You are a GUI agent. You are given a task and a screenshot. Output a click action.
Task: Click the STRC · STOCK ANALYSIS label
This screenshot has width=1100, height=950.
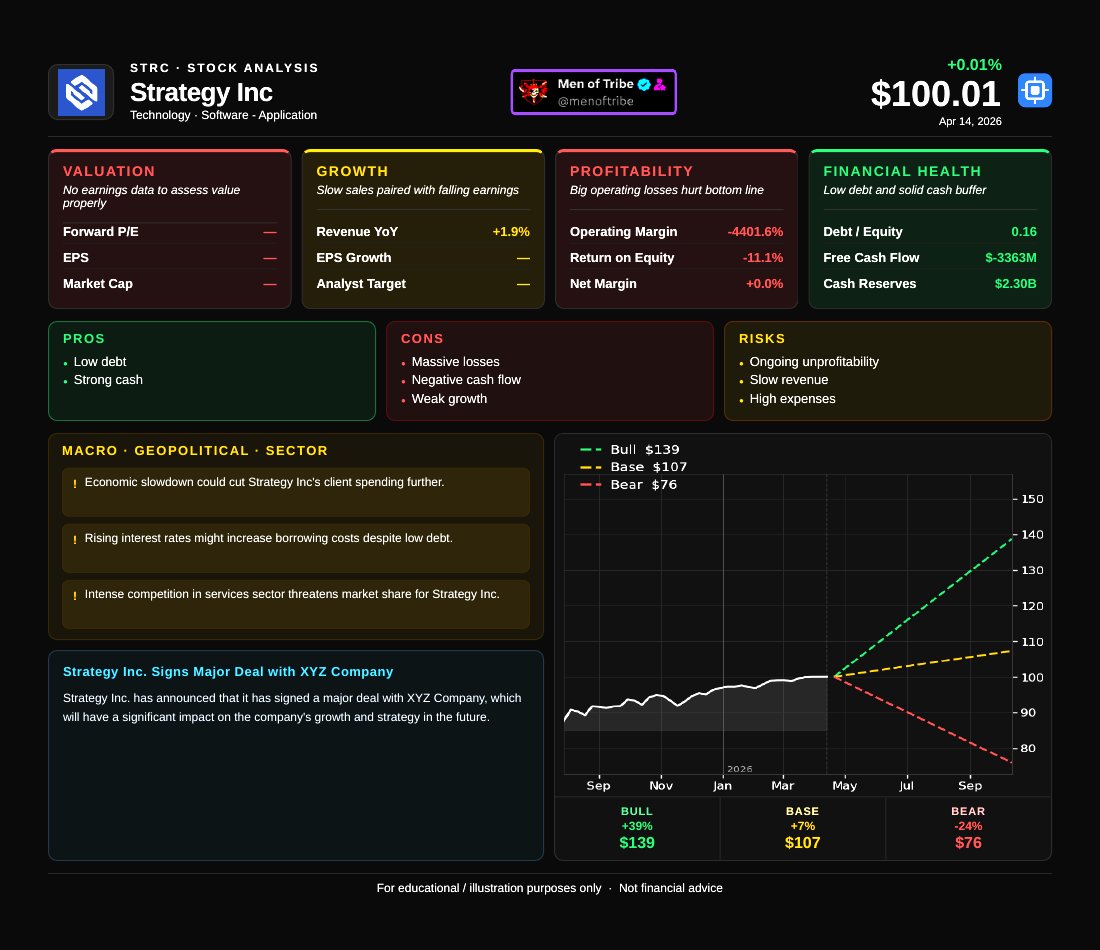point(224,68)
